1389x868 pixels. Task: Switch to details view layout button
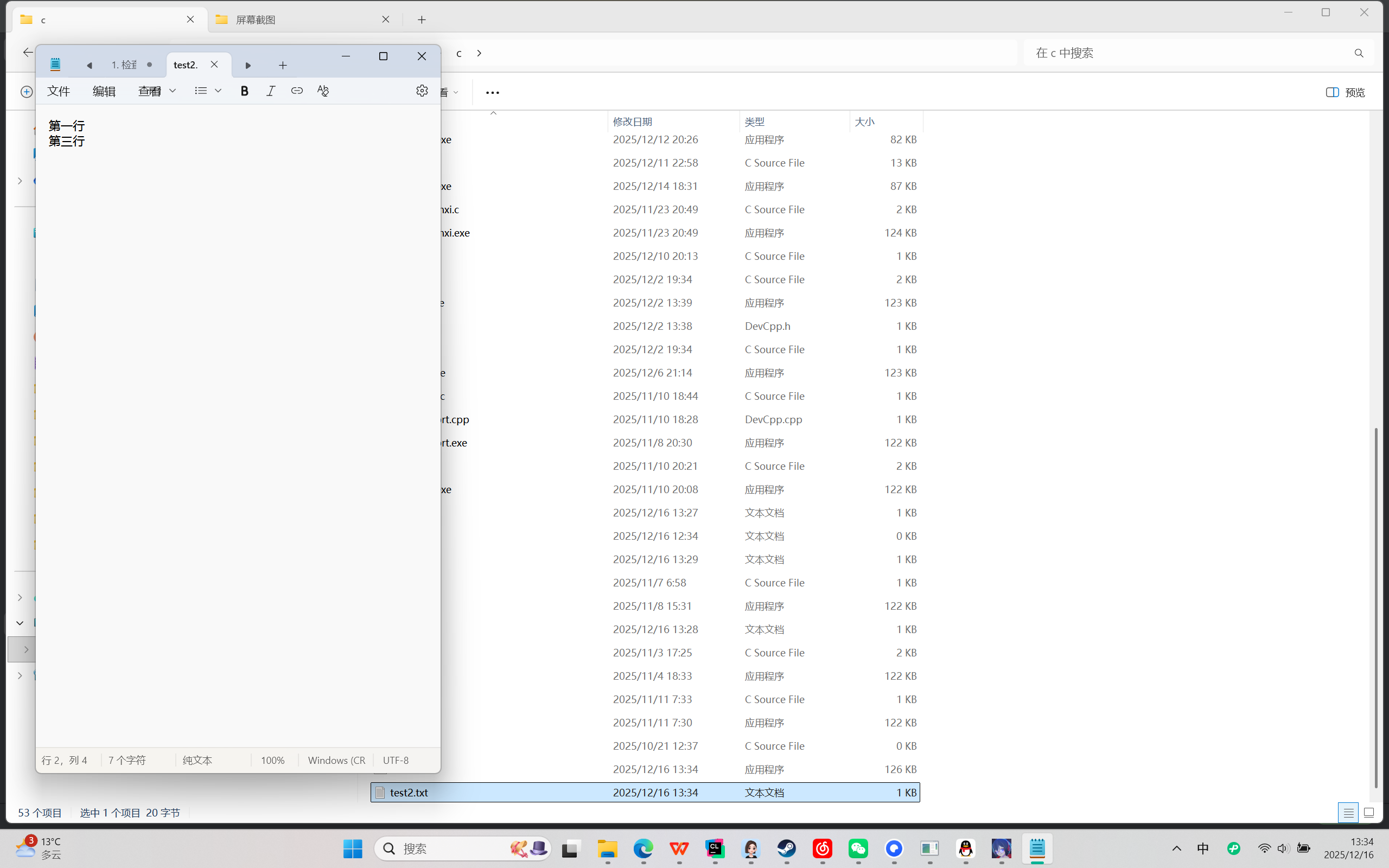point(1348,812)
